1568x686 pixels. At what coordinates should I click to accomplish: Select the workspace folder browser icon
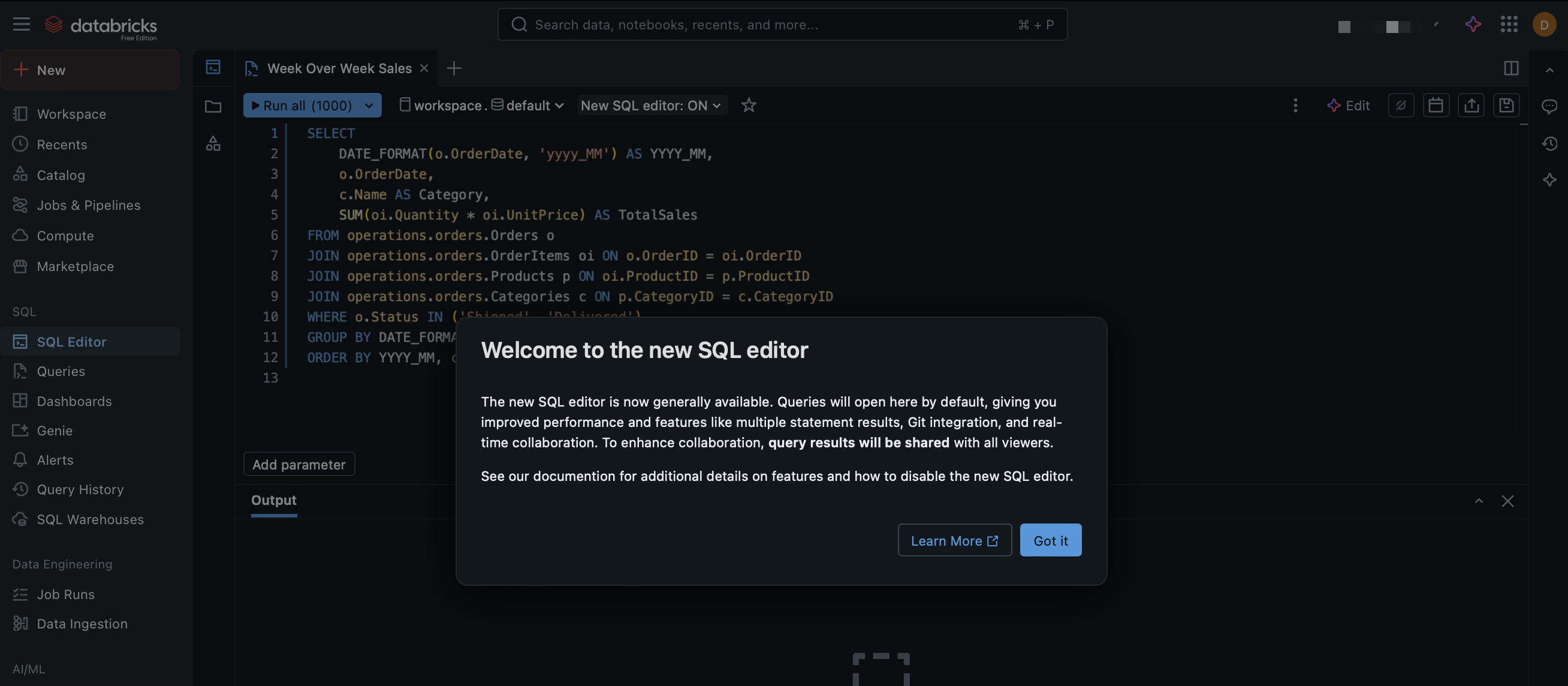point(213,106)
